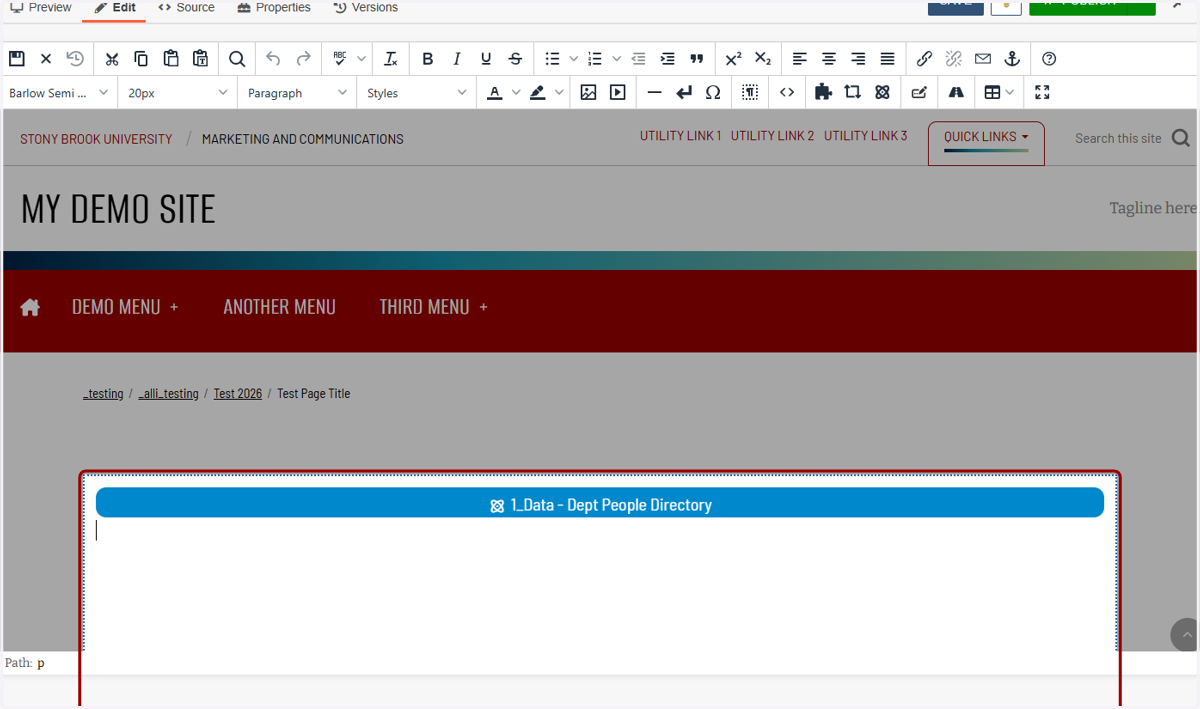
Task: Remove link with broken chain icon
Action: (953, 59)
